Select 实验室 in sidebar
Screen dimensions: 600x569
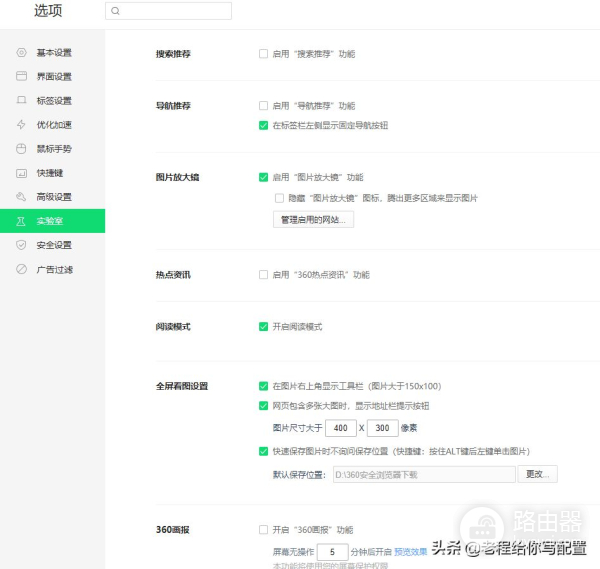52,221
